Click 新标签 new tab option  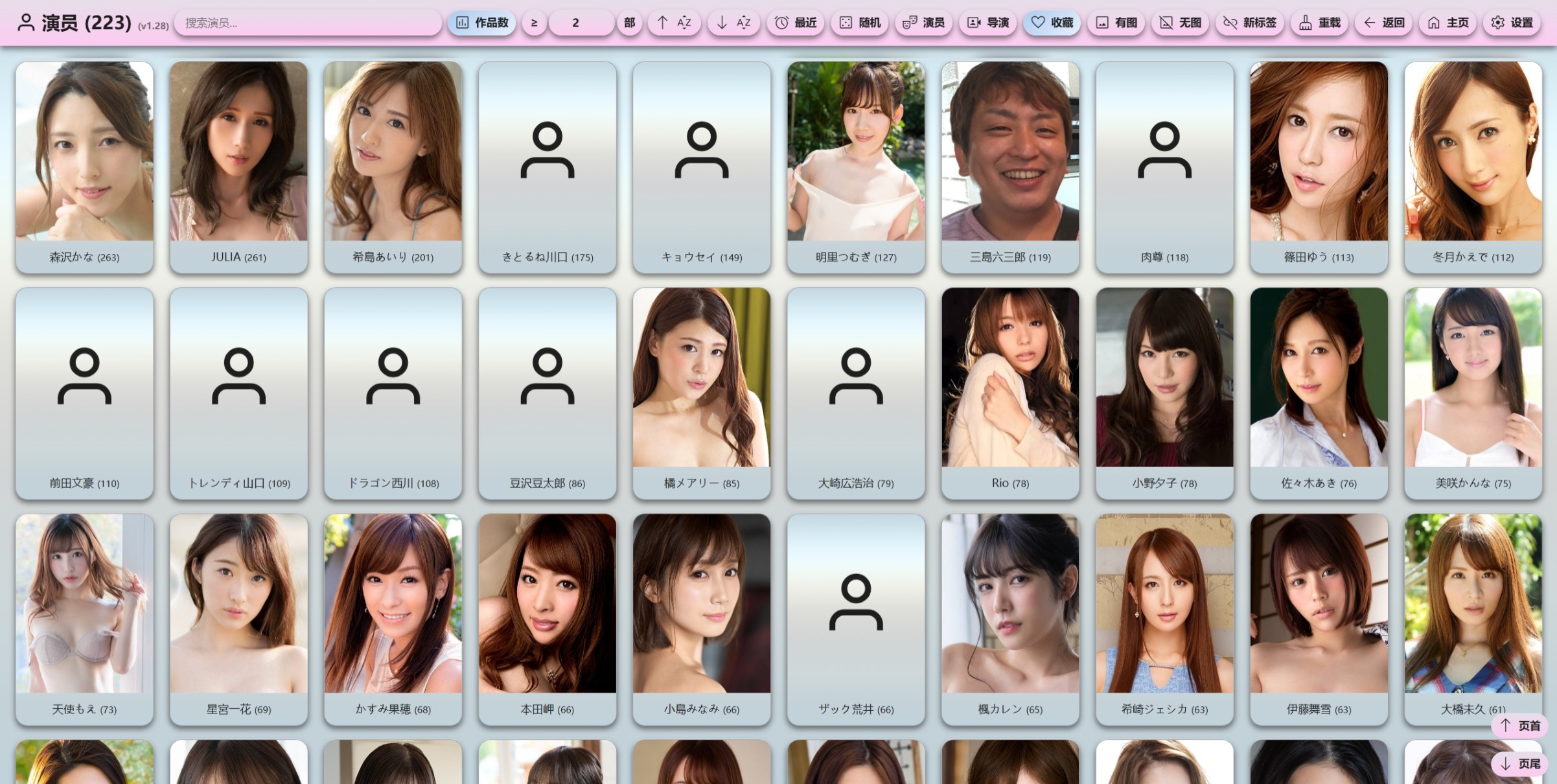point(1250,23)
